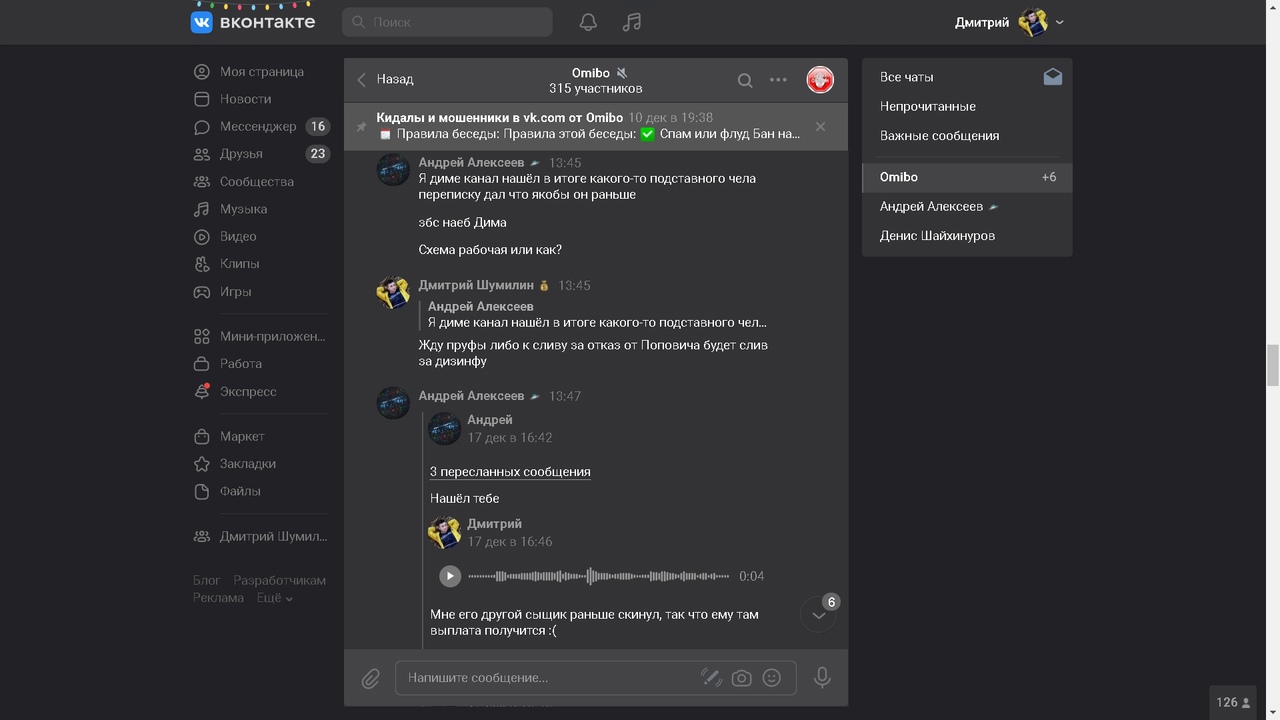Open Мессенджер in left sidebar

point(258,127)
